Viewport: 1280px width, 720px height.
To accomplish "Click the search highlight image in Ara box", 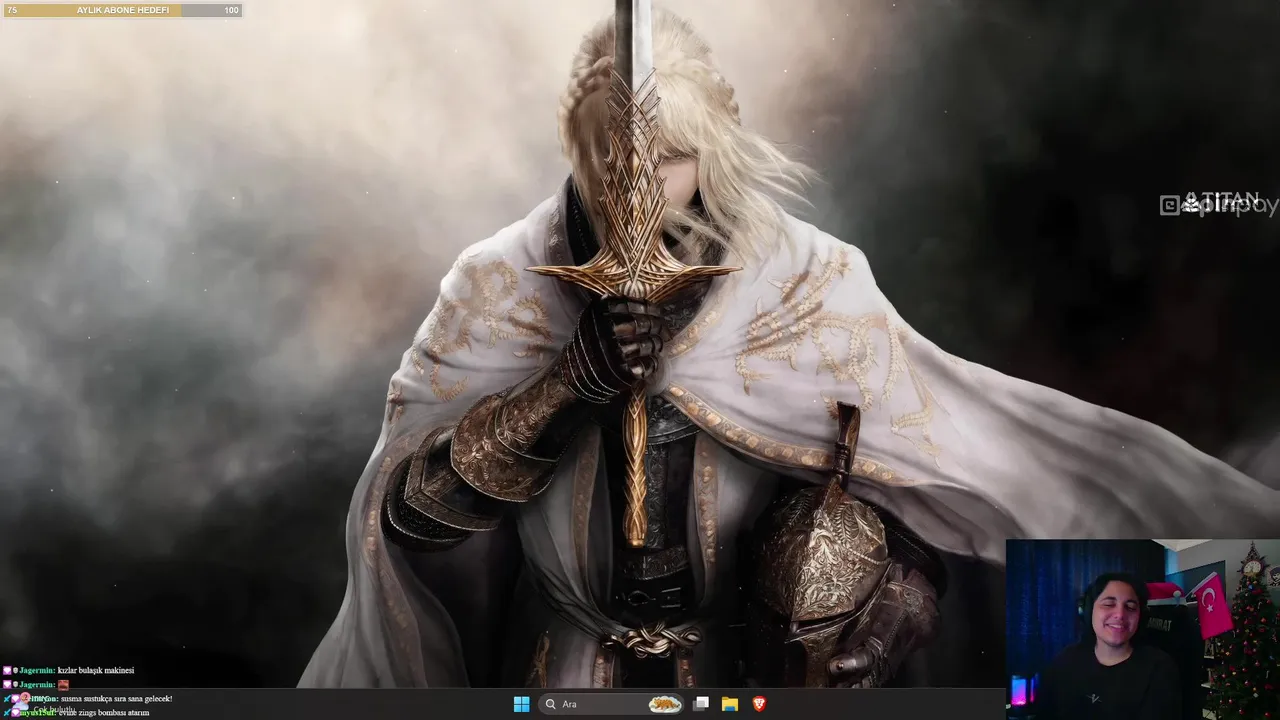I will pyautogui.click(x=665, y=704).
